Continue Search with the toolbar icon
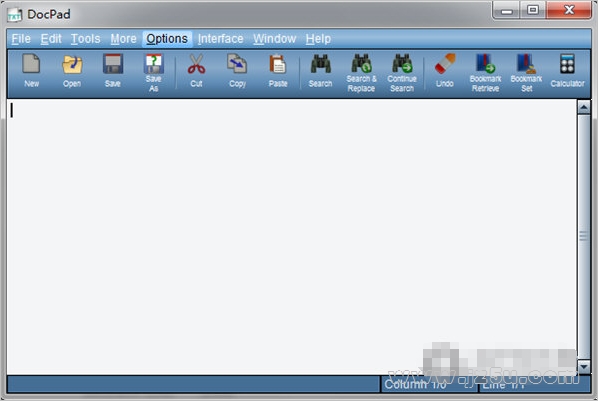Viewport: 598px width, 401px height. [402, 72]
